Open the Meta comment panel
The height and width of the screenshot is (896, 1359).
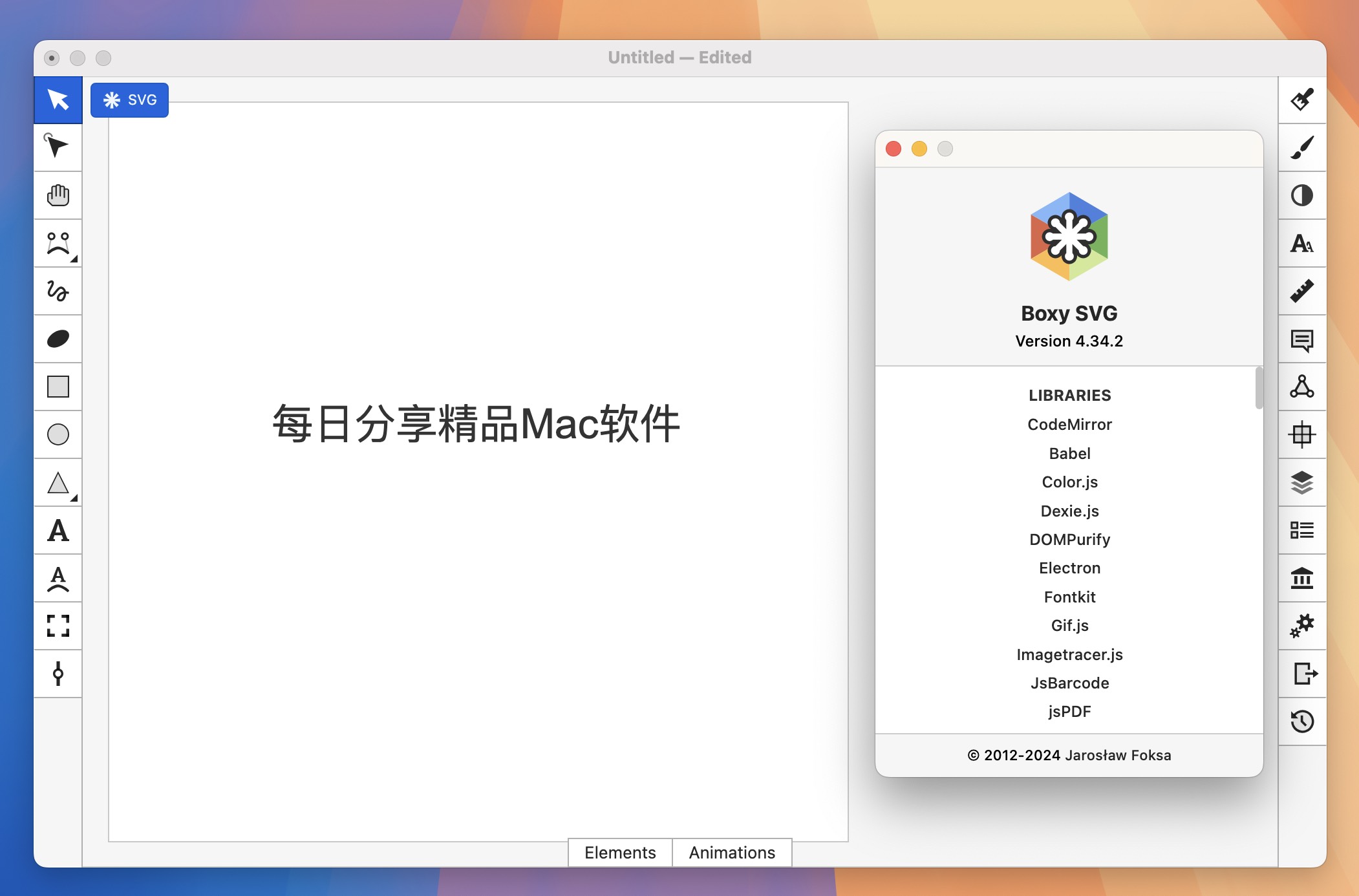[1302, 339]
